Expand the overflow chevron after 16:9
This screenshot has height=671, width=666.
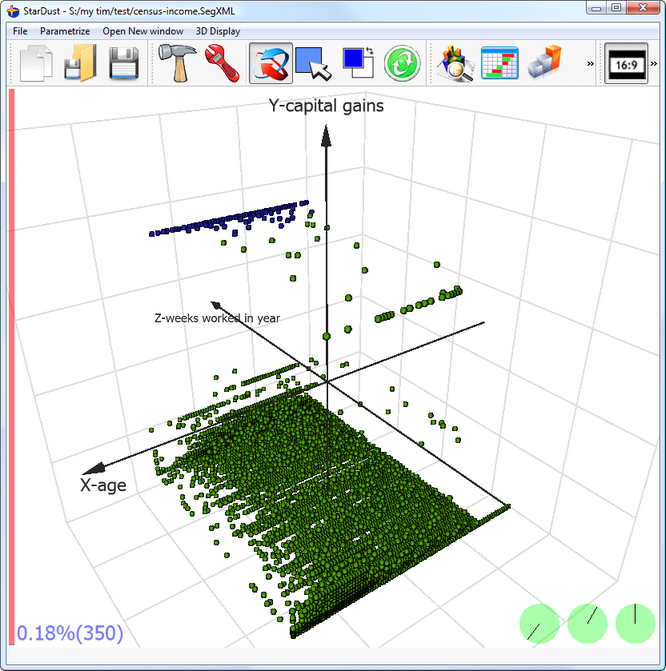coord(654,64)
